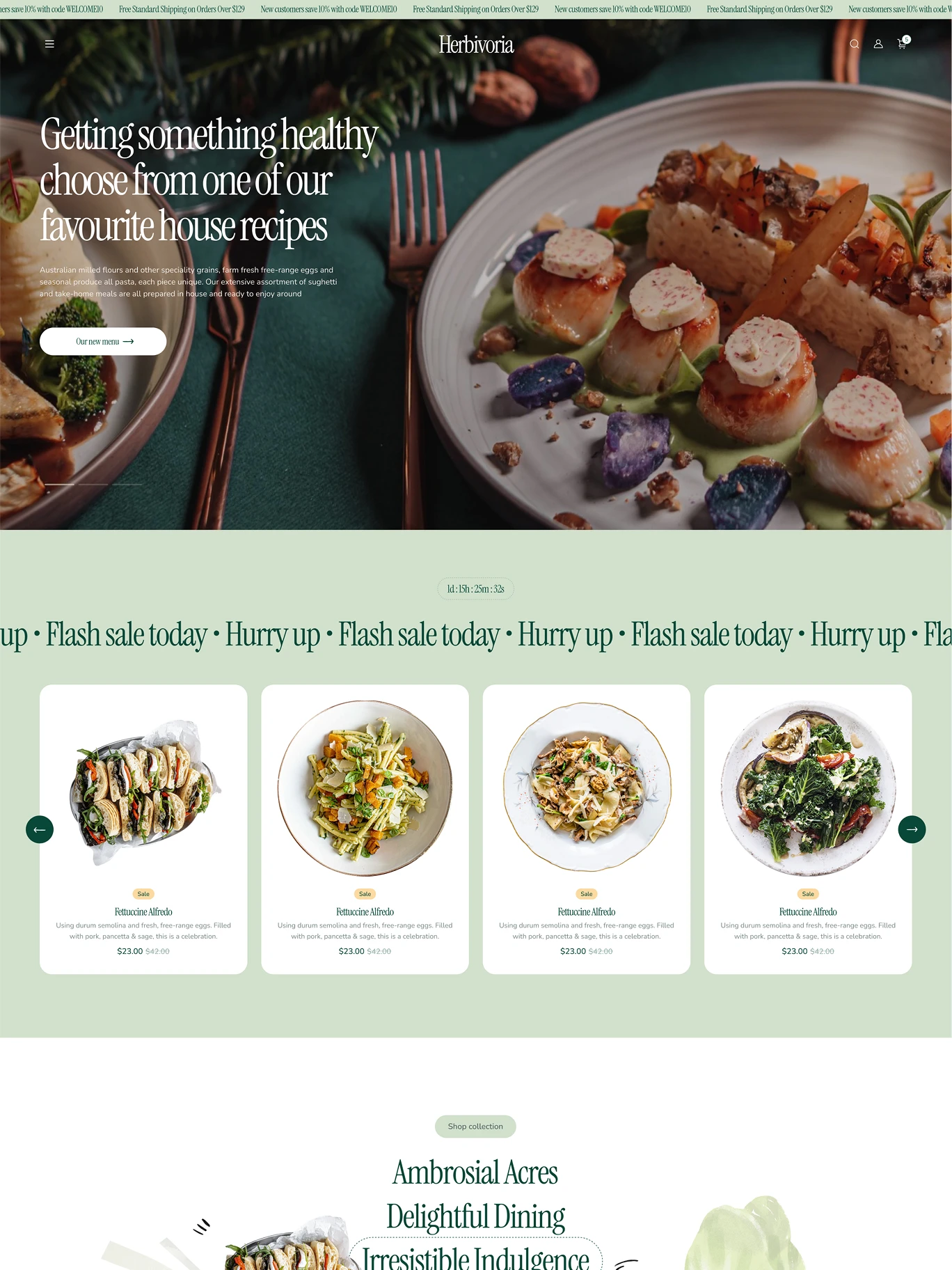Click the Delightful Dining collection heading

475,1216
